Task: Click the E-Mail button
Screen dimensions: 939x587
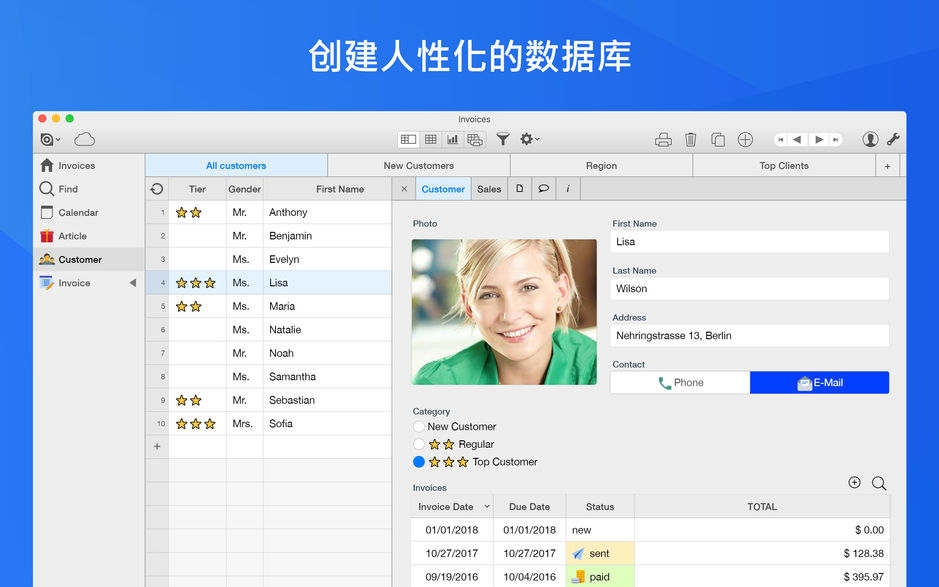Action: click(819, 382)
